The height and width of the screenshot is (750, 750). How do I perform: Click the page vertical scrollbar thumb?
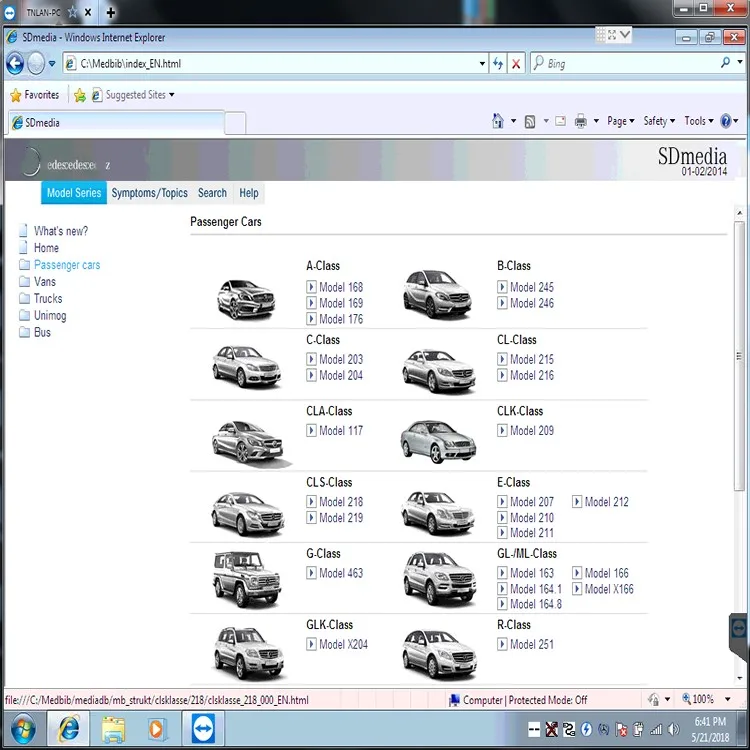pyautogui.click(x=739, y=355)
